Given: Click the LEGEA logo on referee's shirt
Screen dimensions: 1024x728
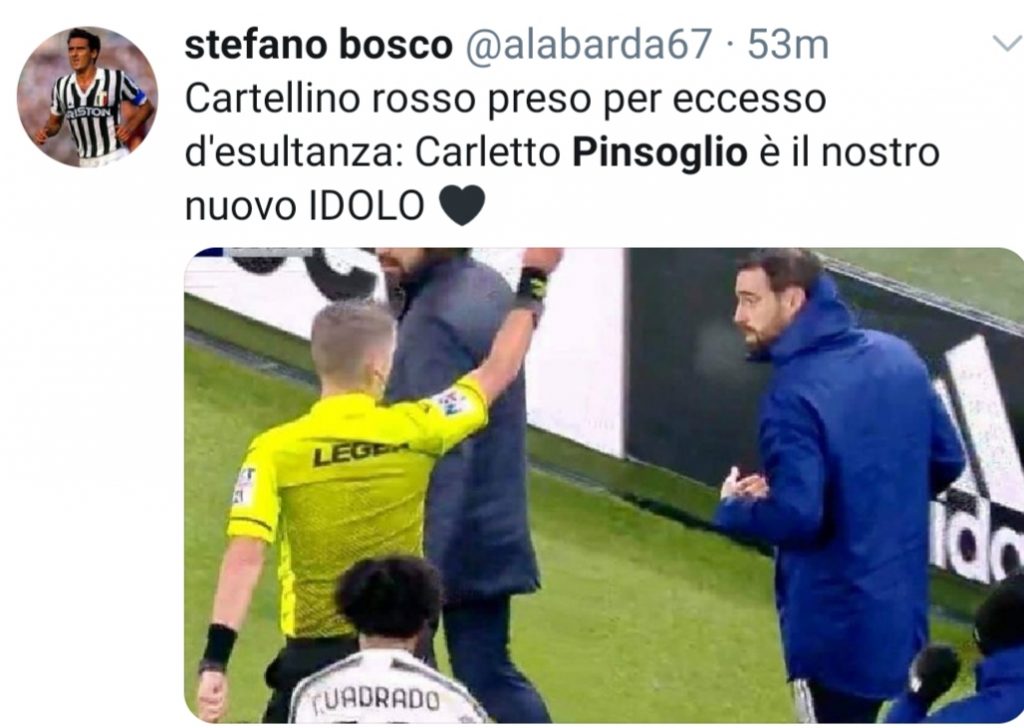Looking at the screenshot, I should [x=360, y=453].
